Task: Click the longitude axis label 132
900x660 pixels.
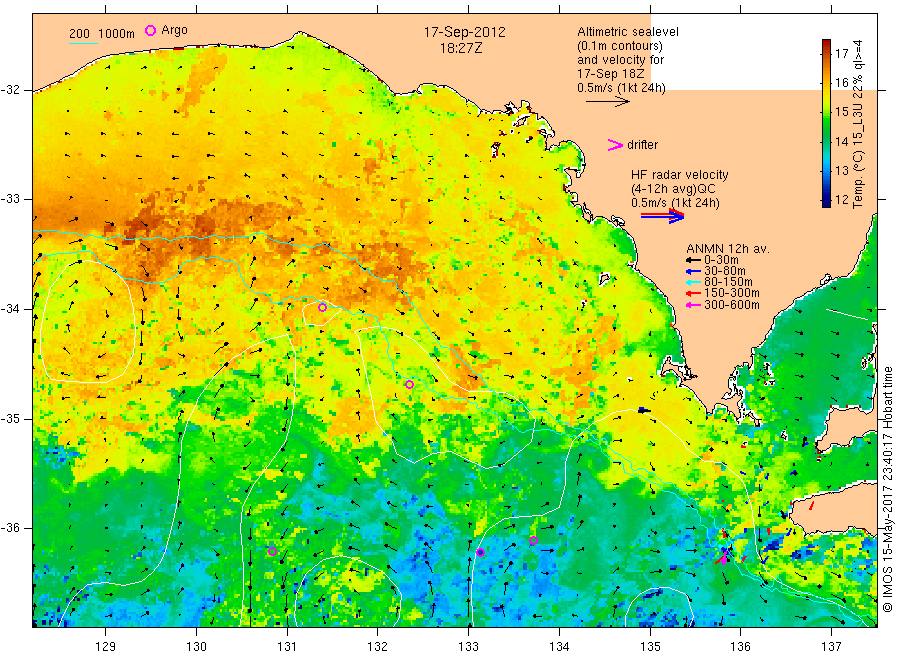Action: pos(378,647)
